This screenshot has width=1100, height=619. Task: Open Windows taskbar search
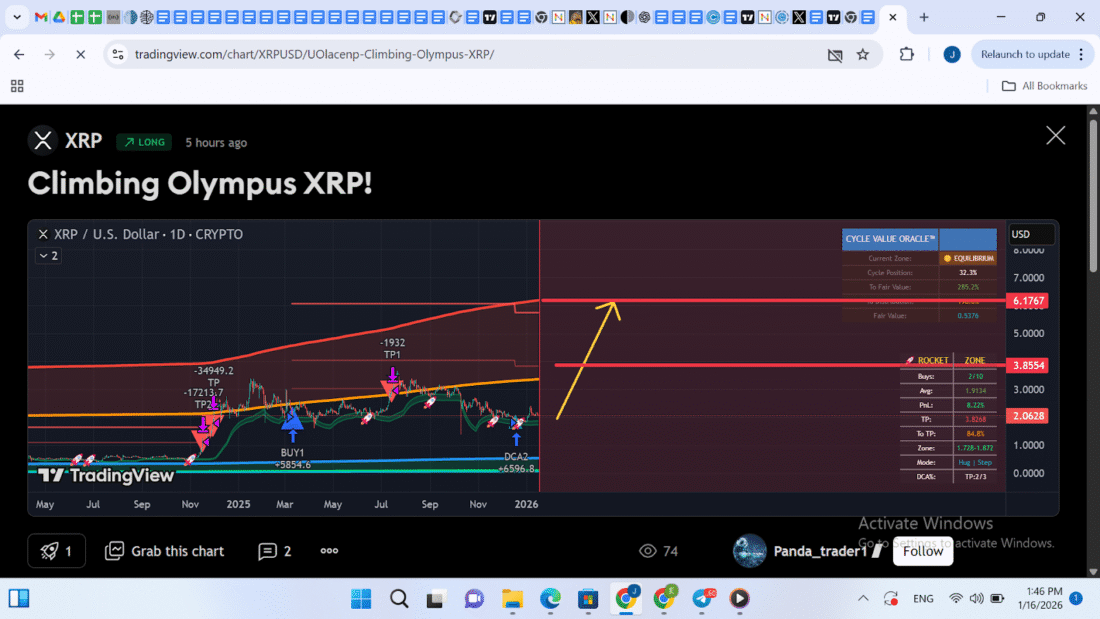(399, 599)
